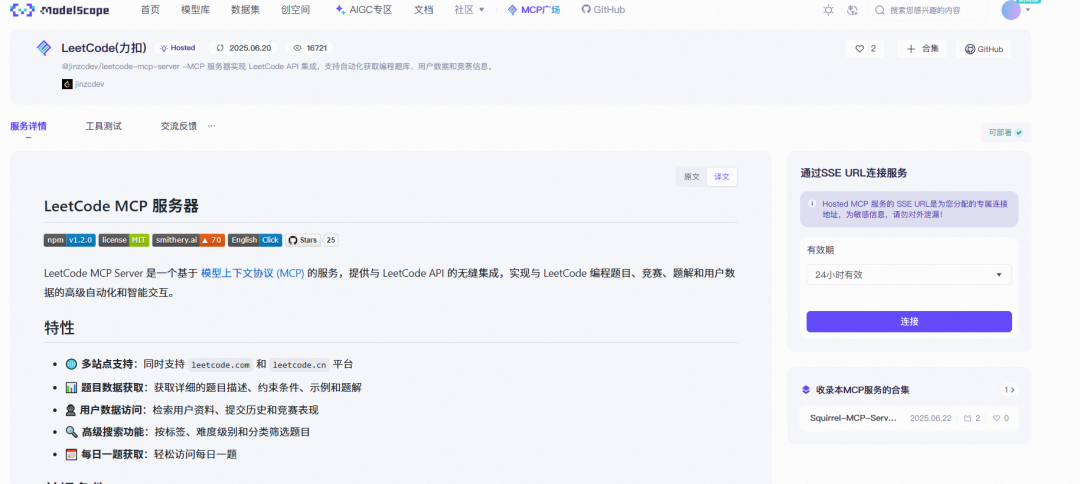Click the leetcode.cn code text

point(298,365)
